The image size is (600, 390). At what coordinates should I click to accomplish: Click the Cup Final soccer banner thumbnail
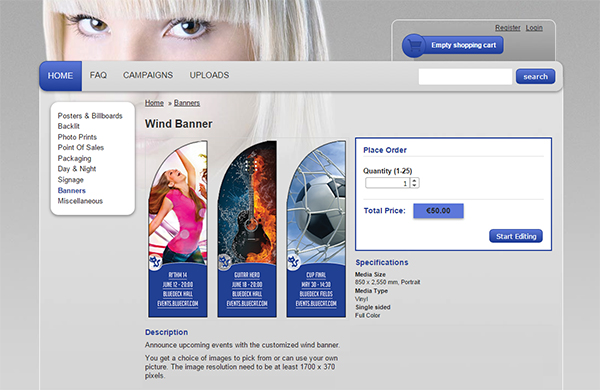click(x=316, y=229)
